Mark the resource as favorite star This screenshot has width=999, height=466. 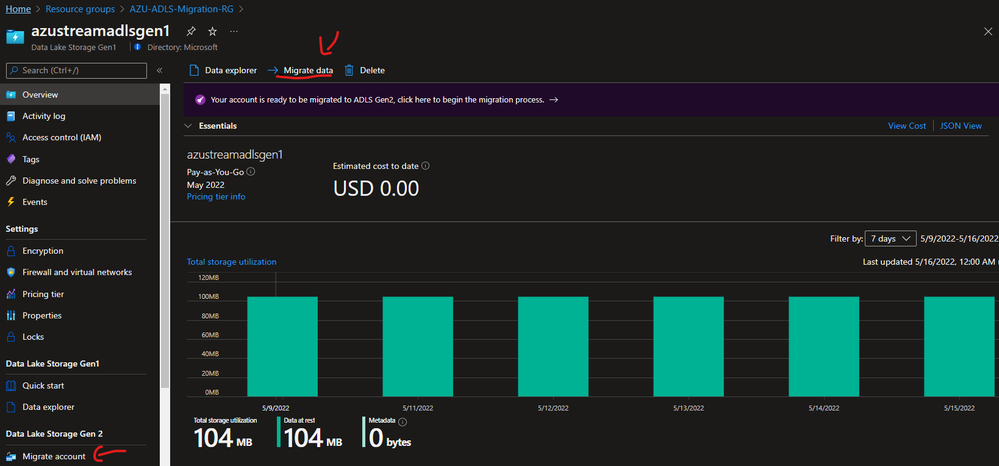[213, 31]
